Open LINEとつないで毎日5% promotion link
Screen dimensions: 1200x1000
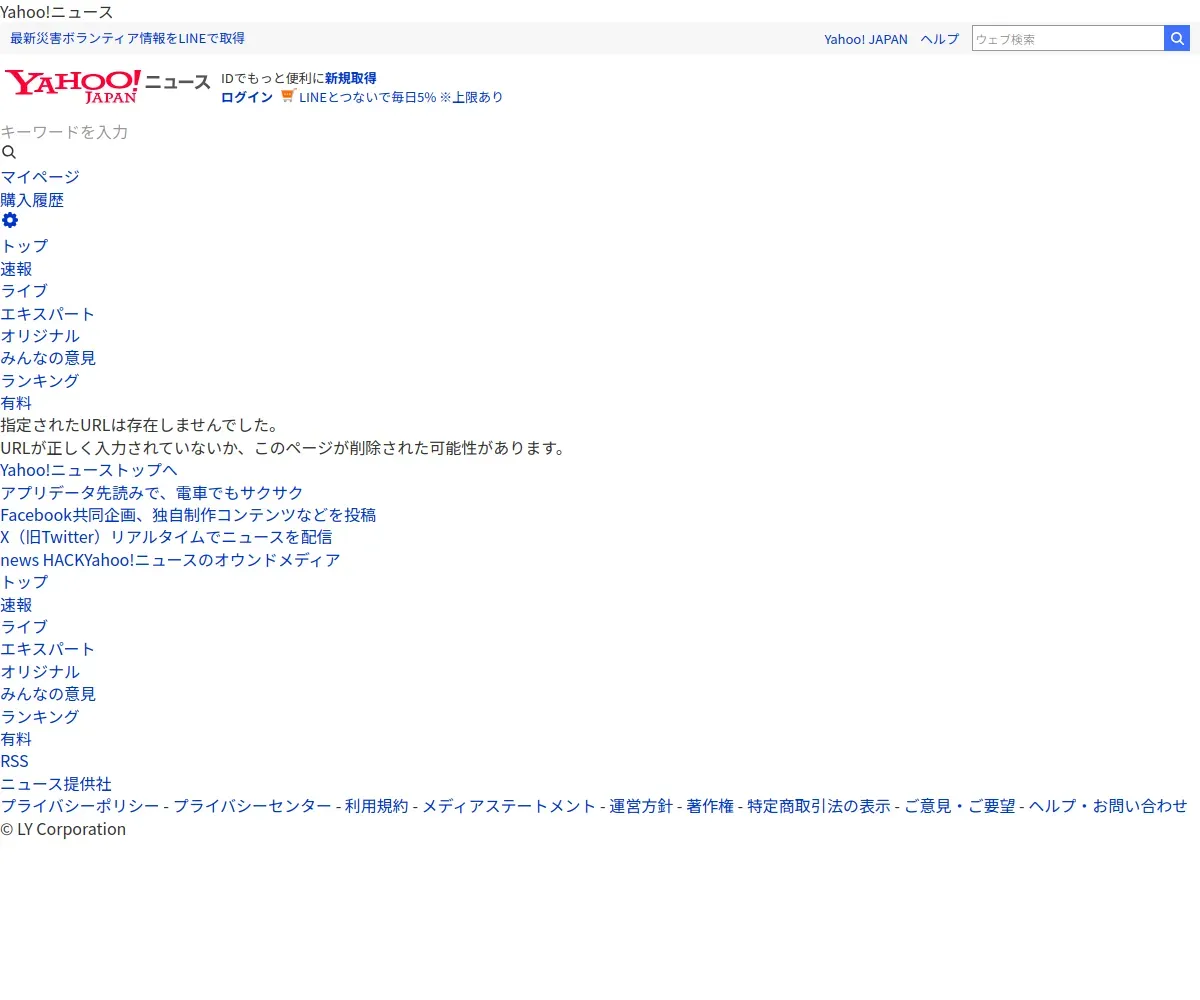click(401, 97)
